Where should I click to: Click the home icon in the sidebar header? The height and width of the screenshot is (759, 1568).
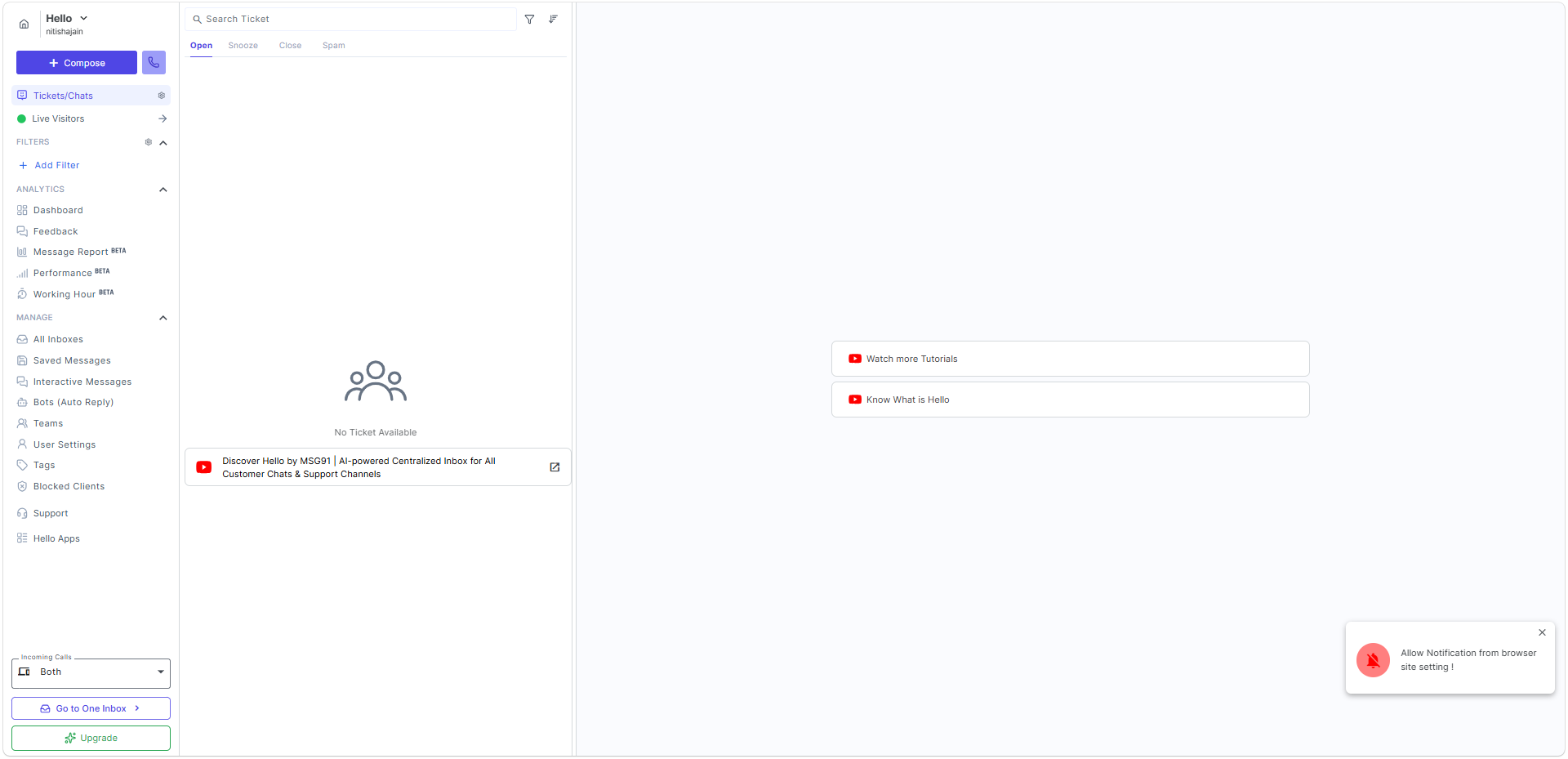24,25
